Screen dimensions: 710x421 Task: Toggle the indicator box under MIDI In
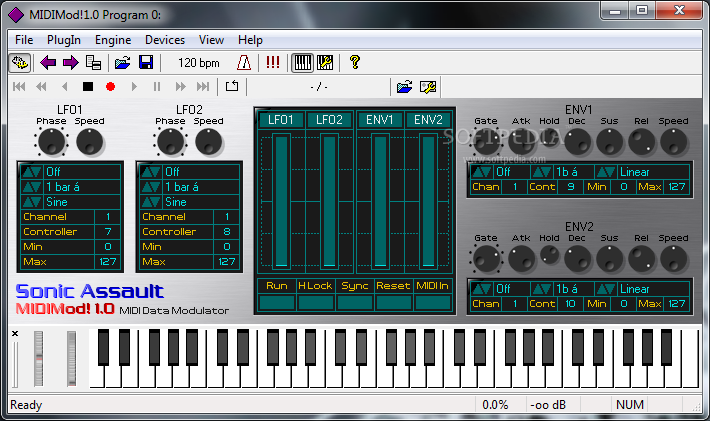[432, 302]
